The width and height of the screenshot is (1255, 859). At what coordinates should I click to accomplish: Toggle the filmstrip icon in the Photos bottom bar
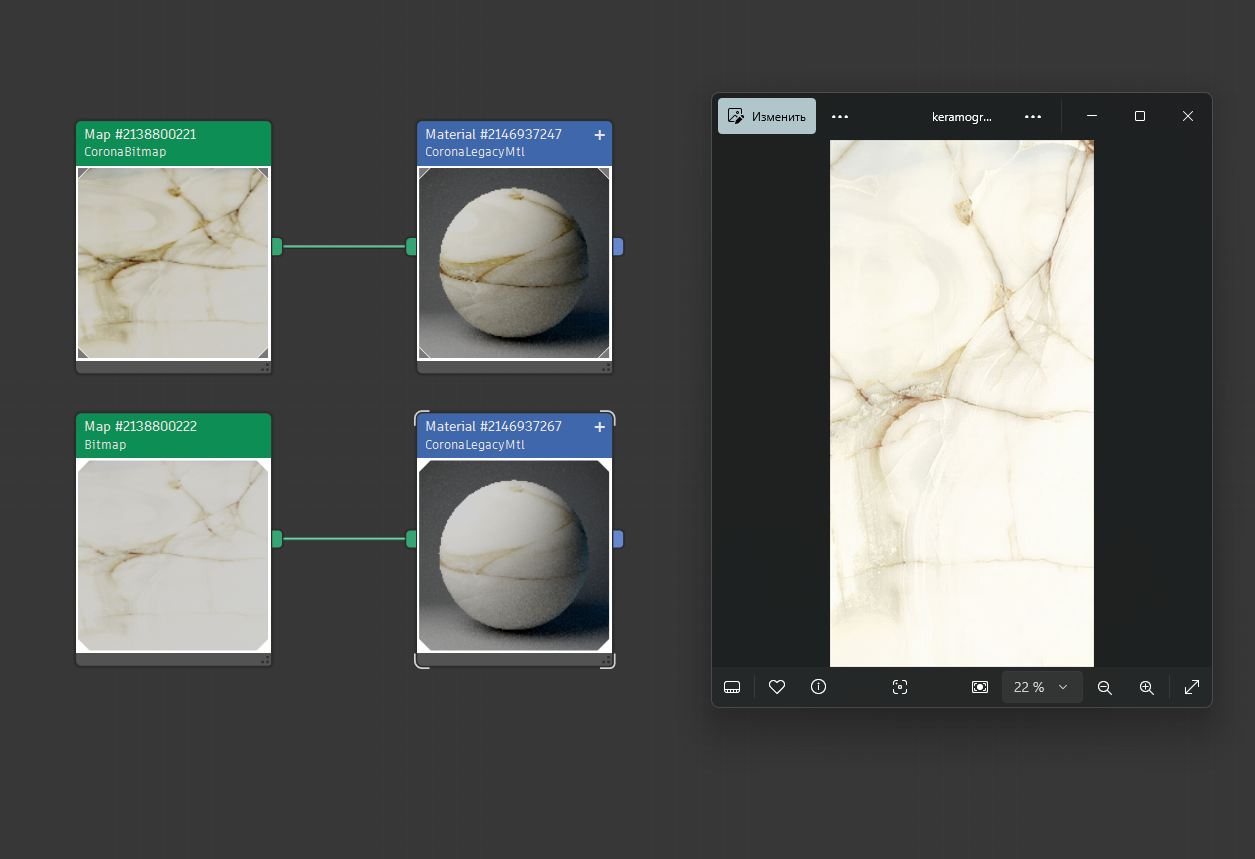tap(732, 687)
